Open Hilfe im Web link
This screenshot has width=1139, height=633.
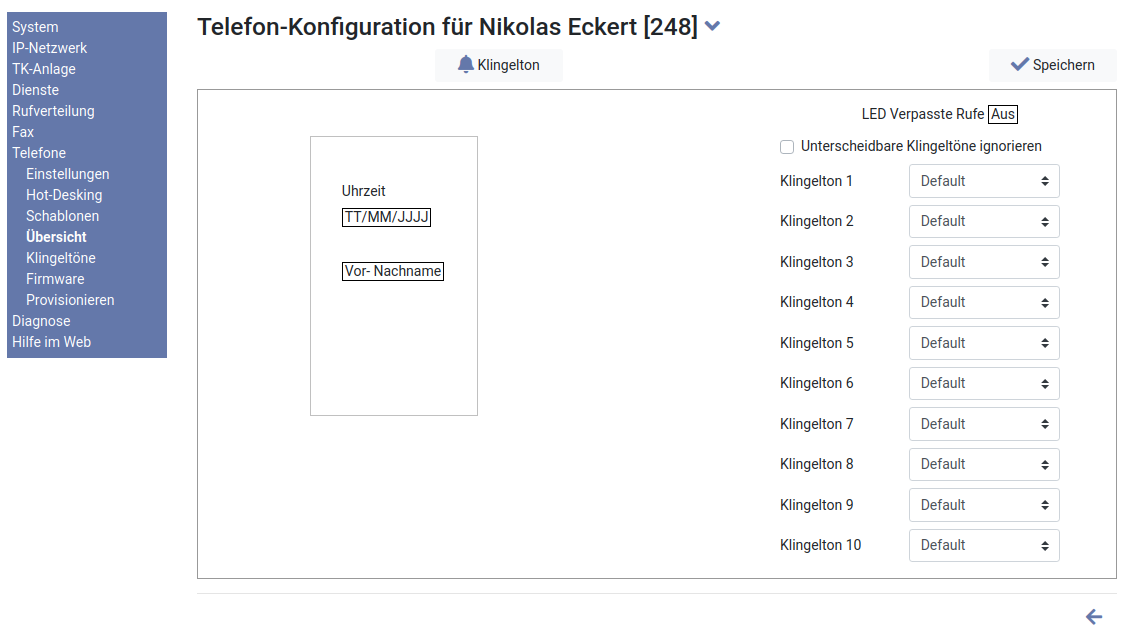coord(51,342)
